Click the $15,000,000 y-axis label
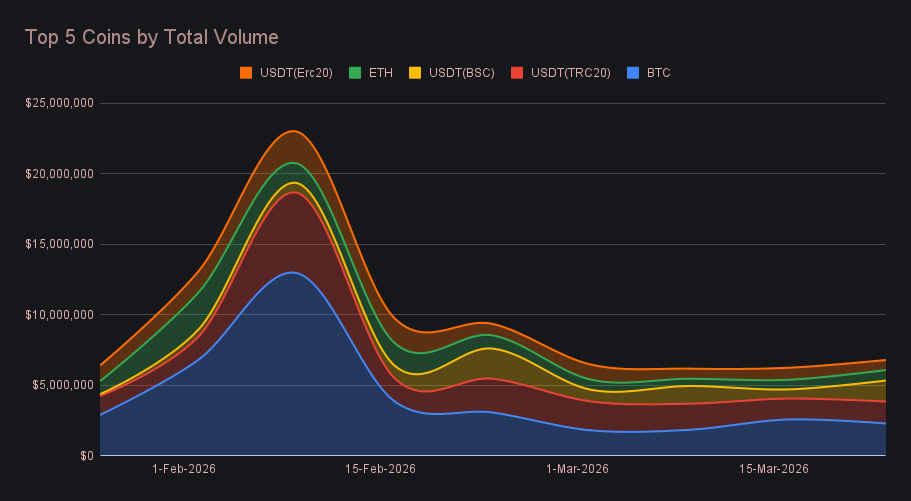Screen dimensions: 911x501 [x=60, y=244]
